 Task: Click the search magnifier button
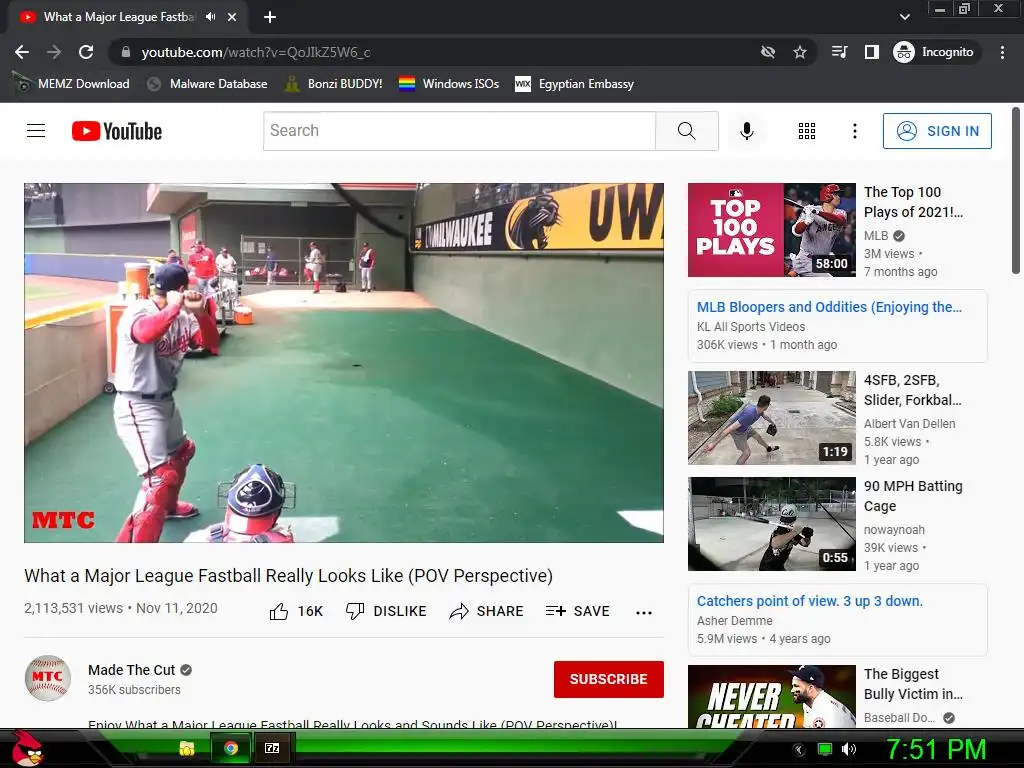pyautogui.click(x=686, y=131)
